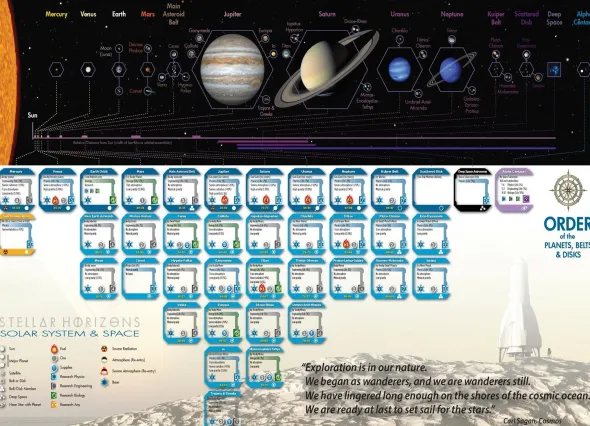This screenshot has height=426, width=590.
Task: Click the Uranus planet image
Action: [400, 70]
